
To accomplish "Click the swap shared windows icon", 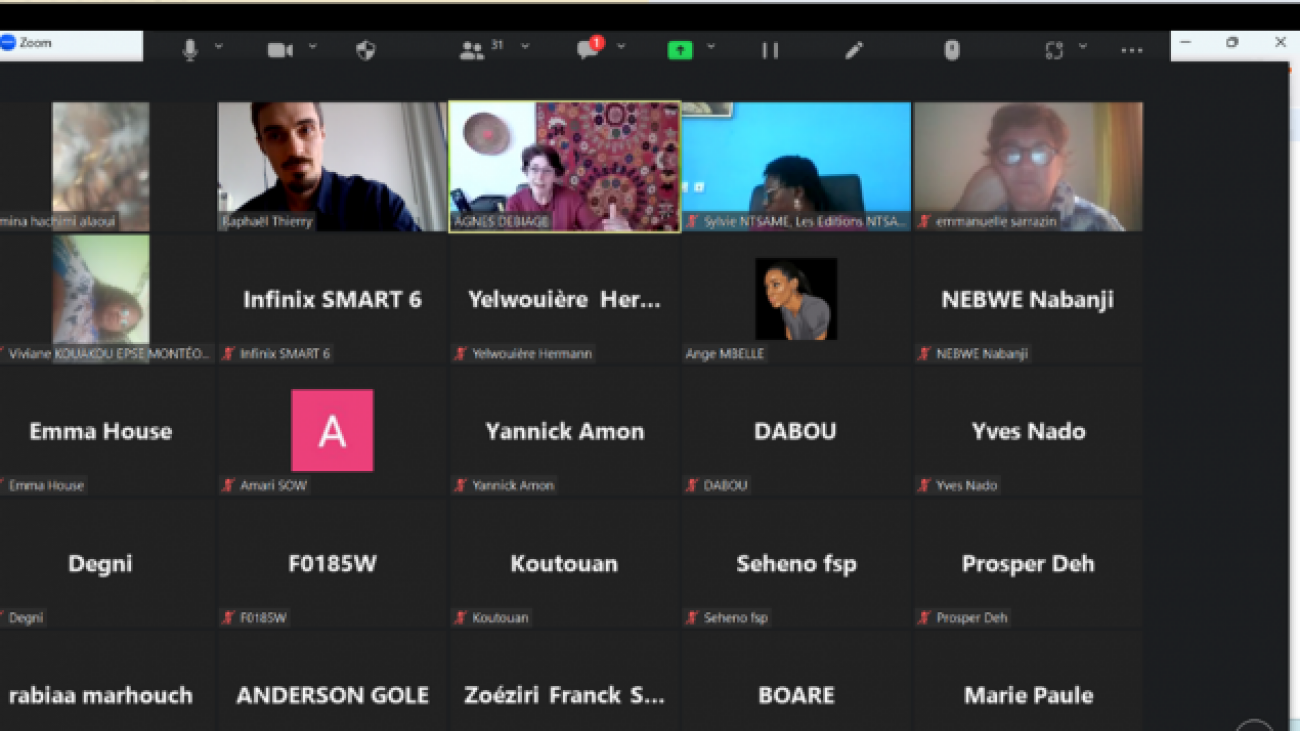I will click(1053, 48).
